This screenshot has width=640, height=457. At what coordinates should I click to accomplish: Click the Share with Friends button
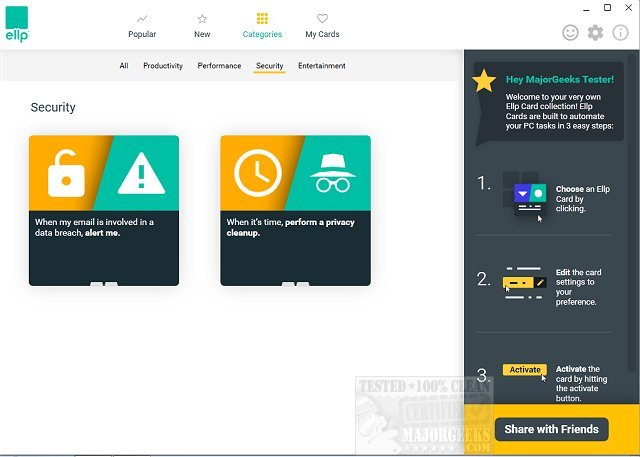click(x=551, y=429)
